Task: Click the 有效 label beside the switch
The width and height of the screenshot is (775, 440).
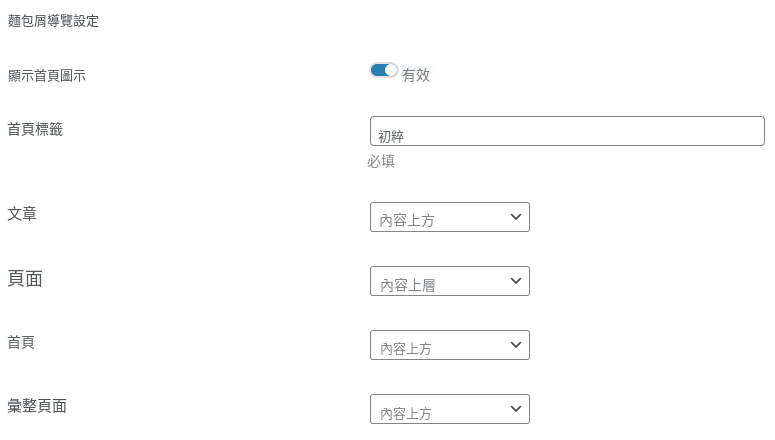Action: pyautogui.click(x=416, y=75)
